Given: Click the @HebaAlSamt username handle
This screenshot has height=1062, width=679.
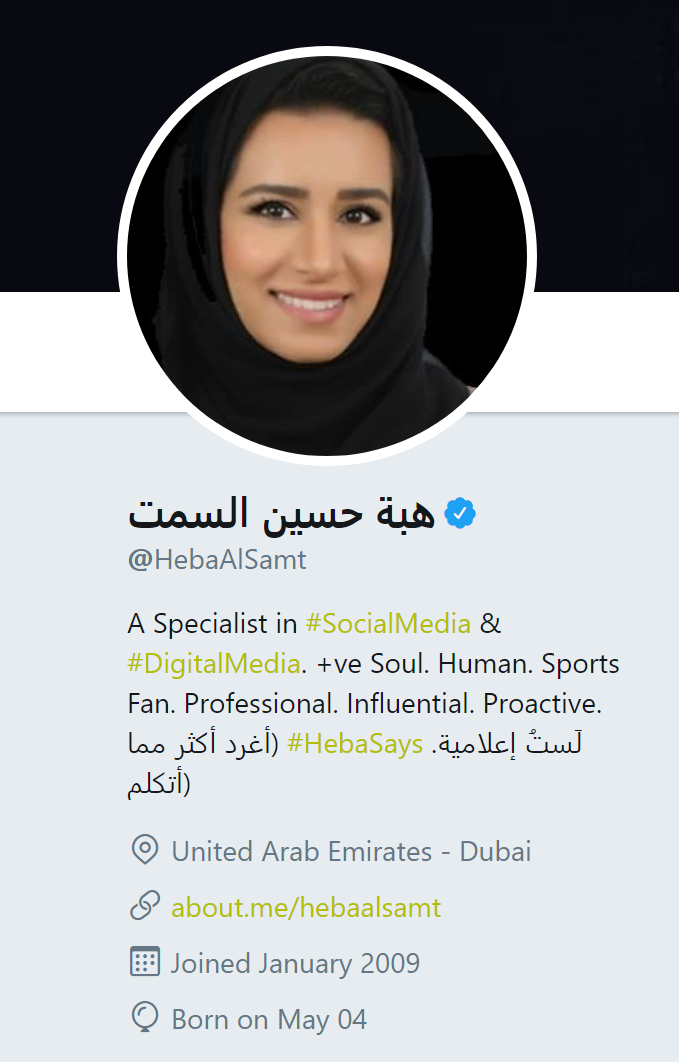Looking at the screenshot, I should (217, 560).
